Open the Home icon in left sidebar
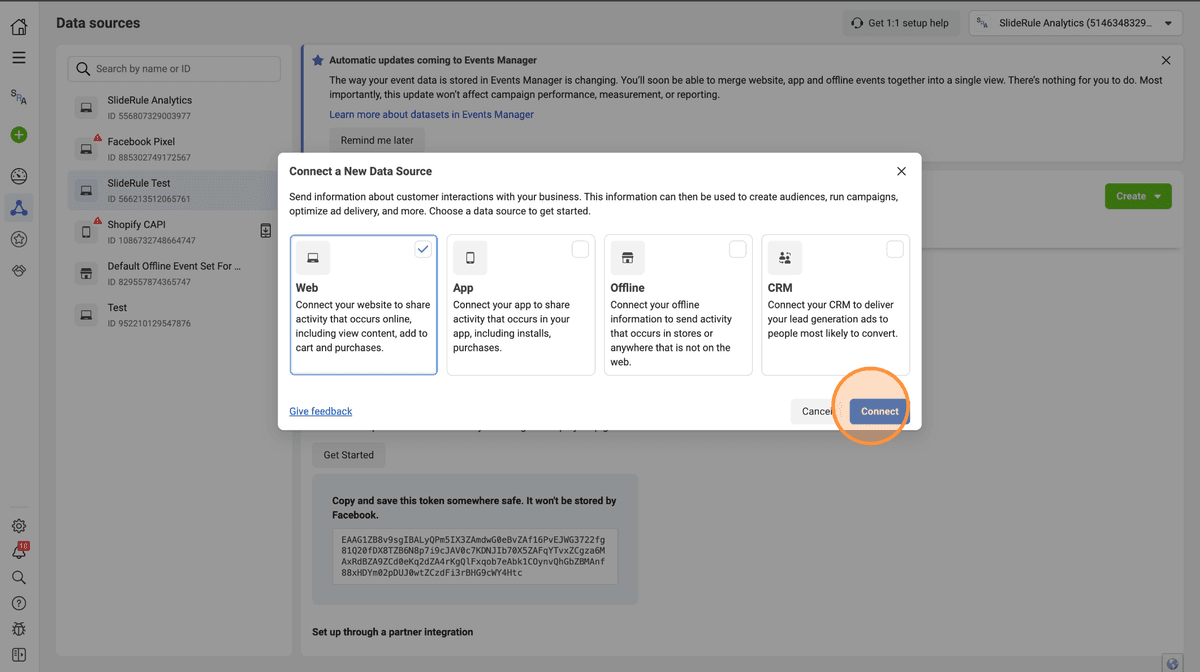 point(18,27)
